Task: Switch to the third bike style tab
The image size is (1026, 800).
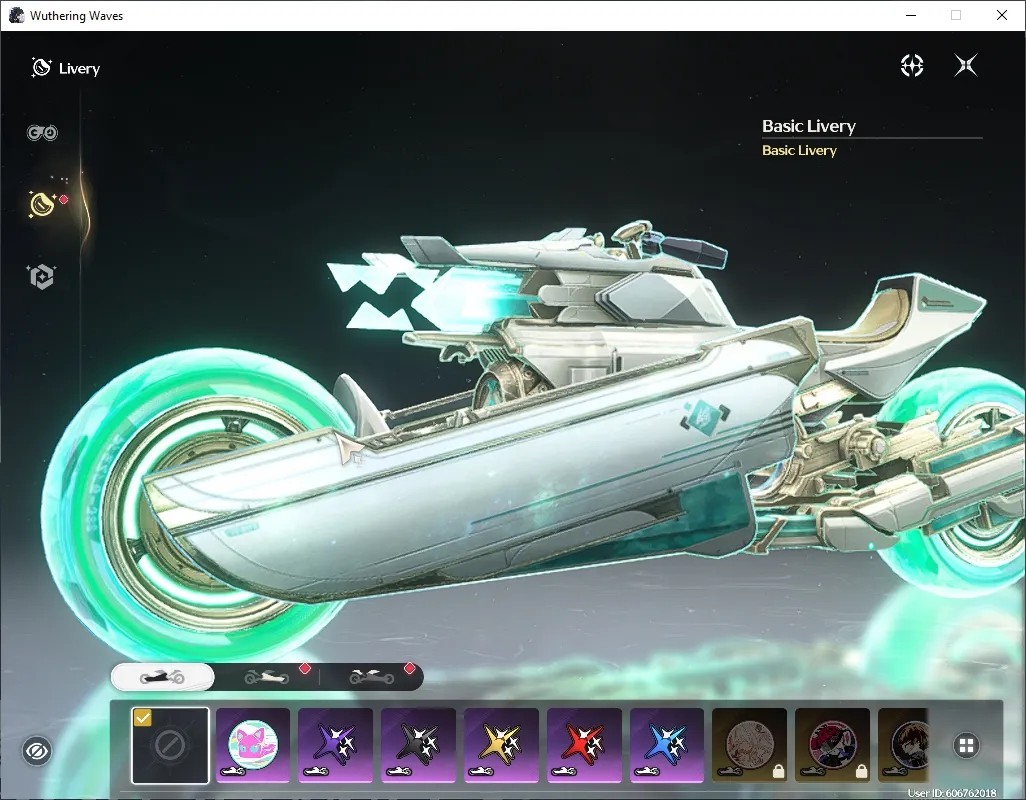Action: 372,677
